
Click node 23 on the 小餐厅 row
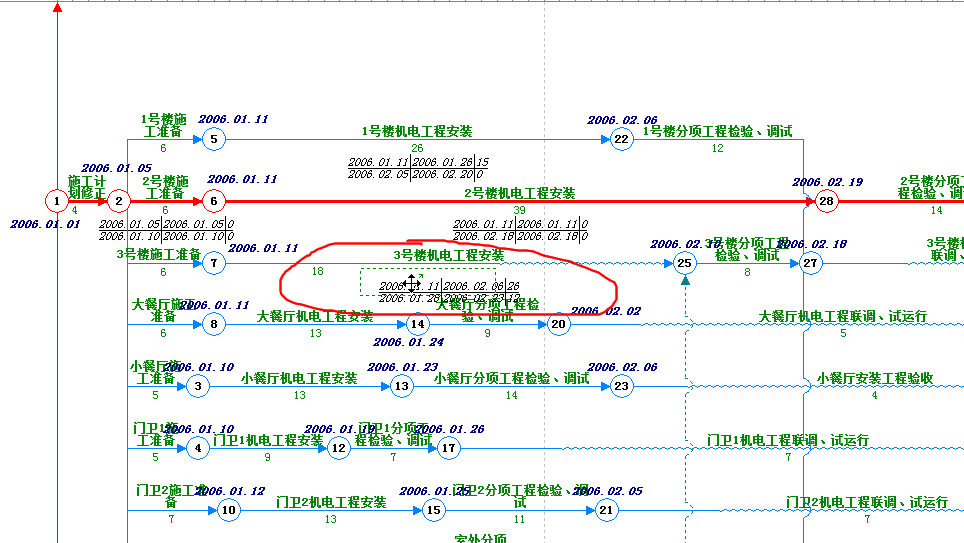pyautogui.click(x=622, y=386)
